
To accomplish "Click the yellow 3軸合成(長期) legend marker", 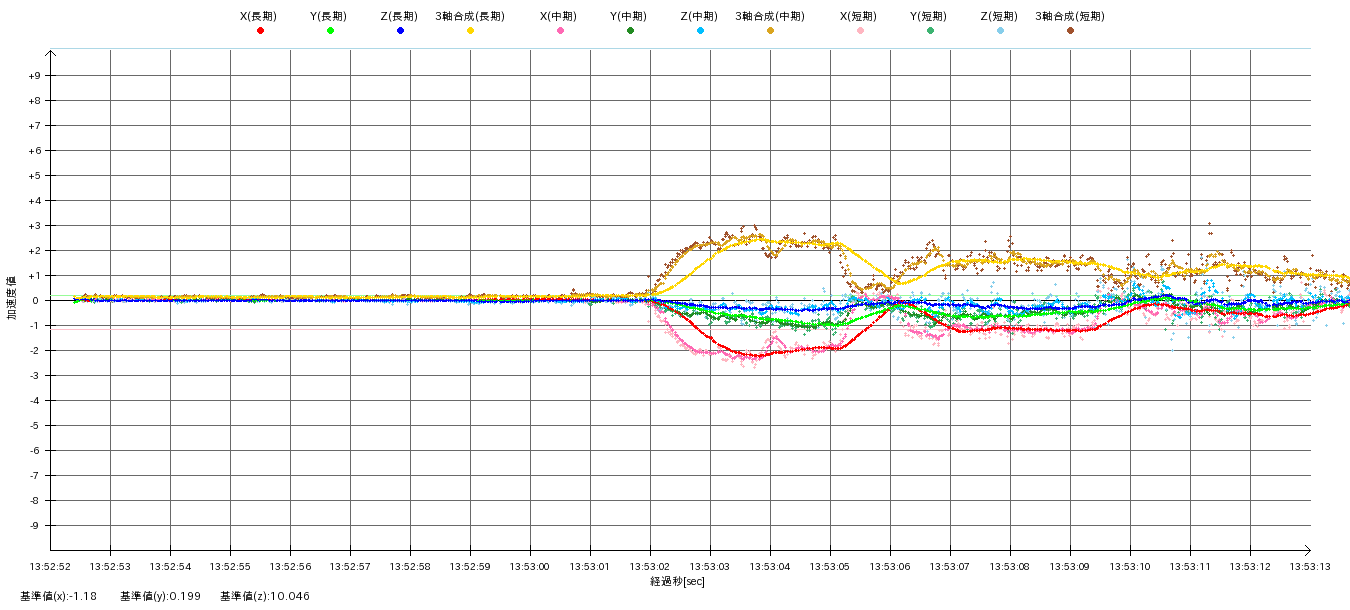I will (470, 31).
